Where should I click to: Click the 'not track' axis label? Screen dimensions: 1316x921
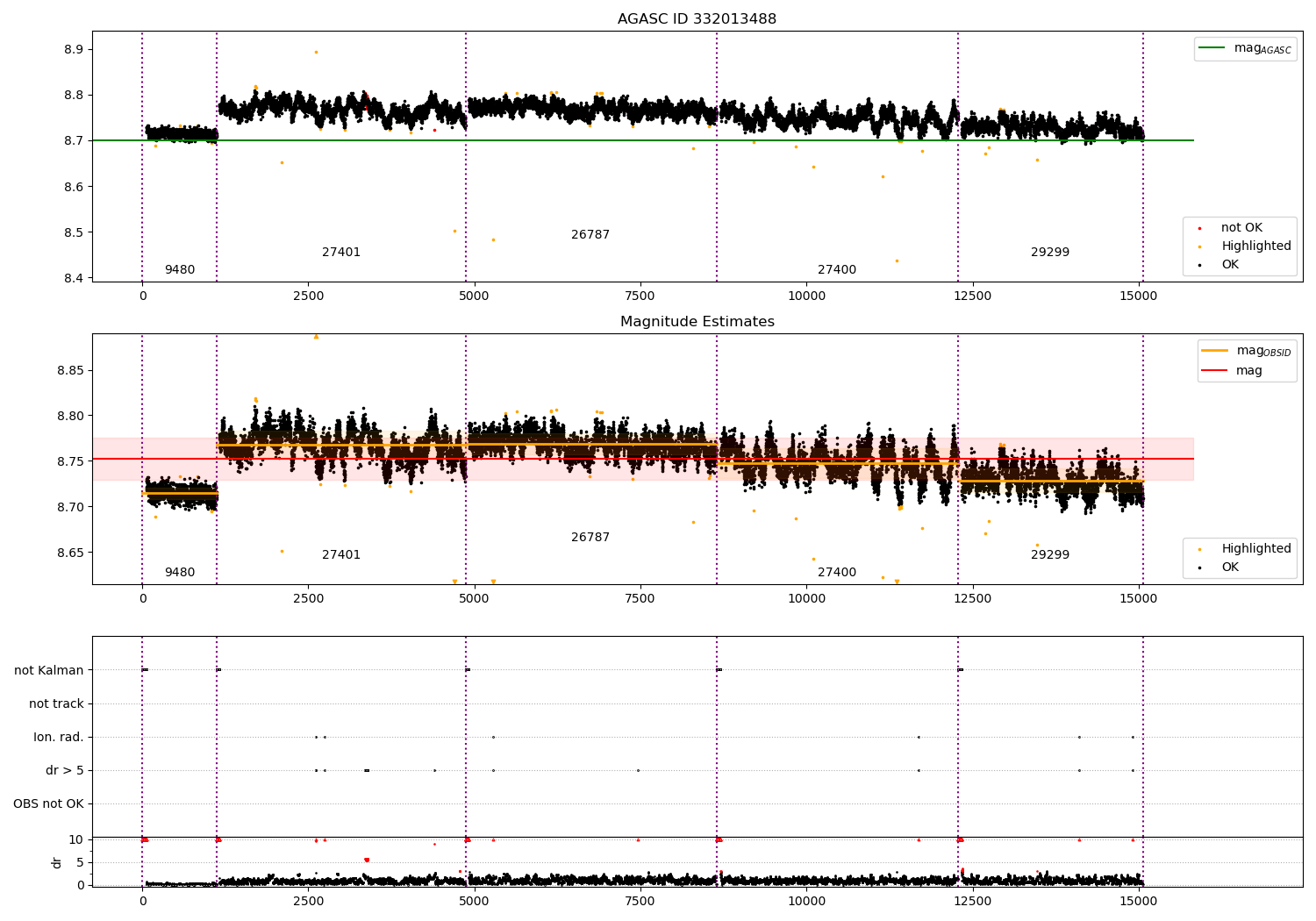point(56,703)
